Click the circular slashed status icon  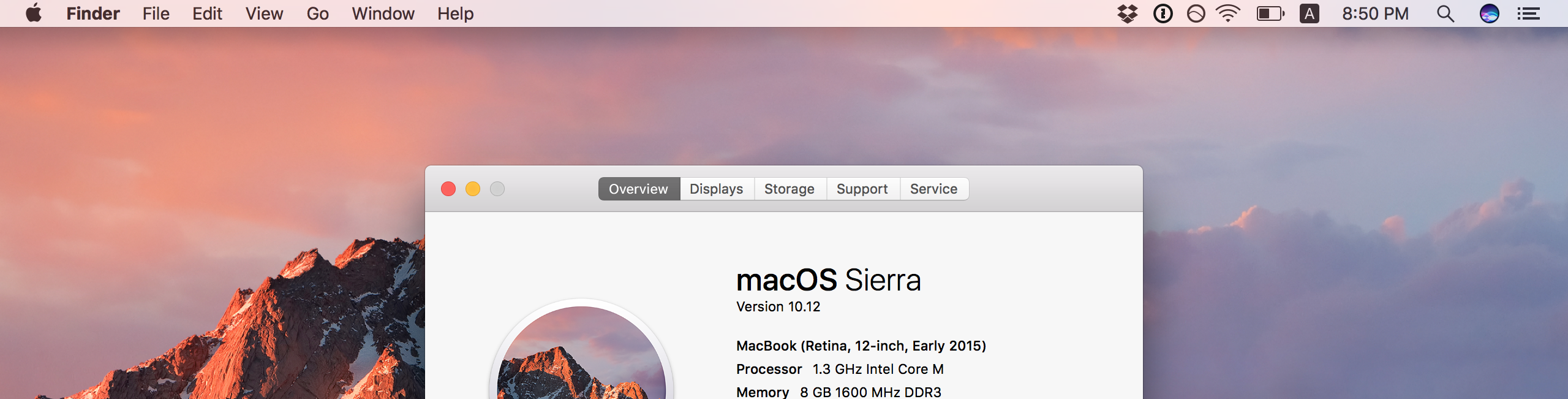pyautogui.click(x=1196, y=13)
